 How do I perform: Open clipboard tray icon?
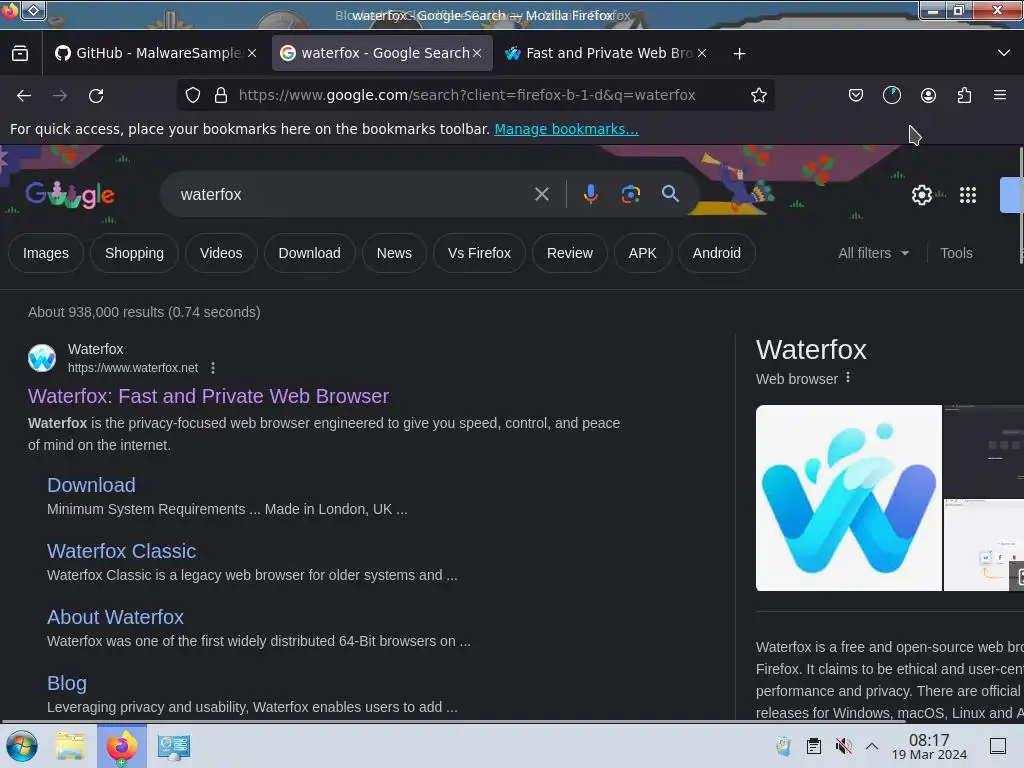813,746
